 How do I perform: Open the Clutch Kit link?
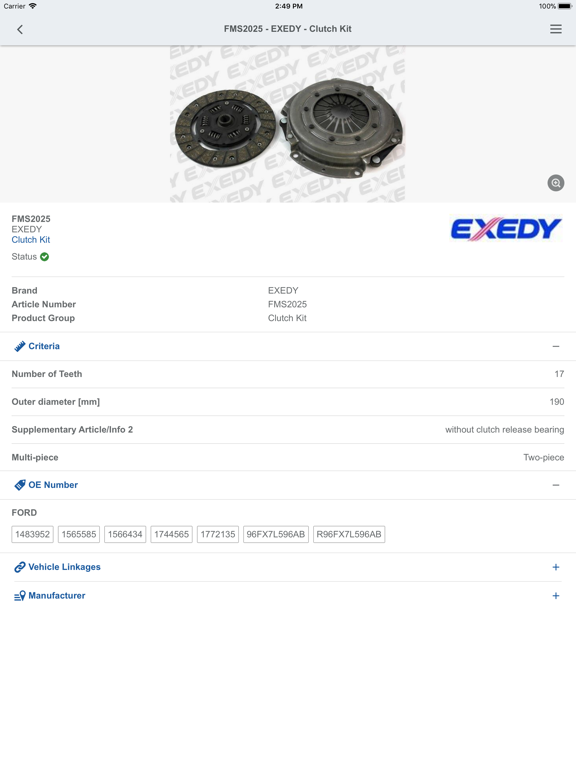[31, 240]
